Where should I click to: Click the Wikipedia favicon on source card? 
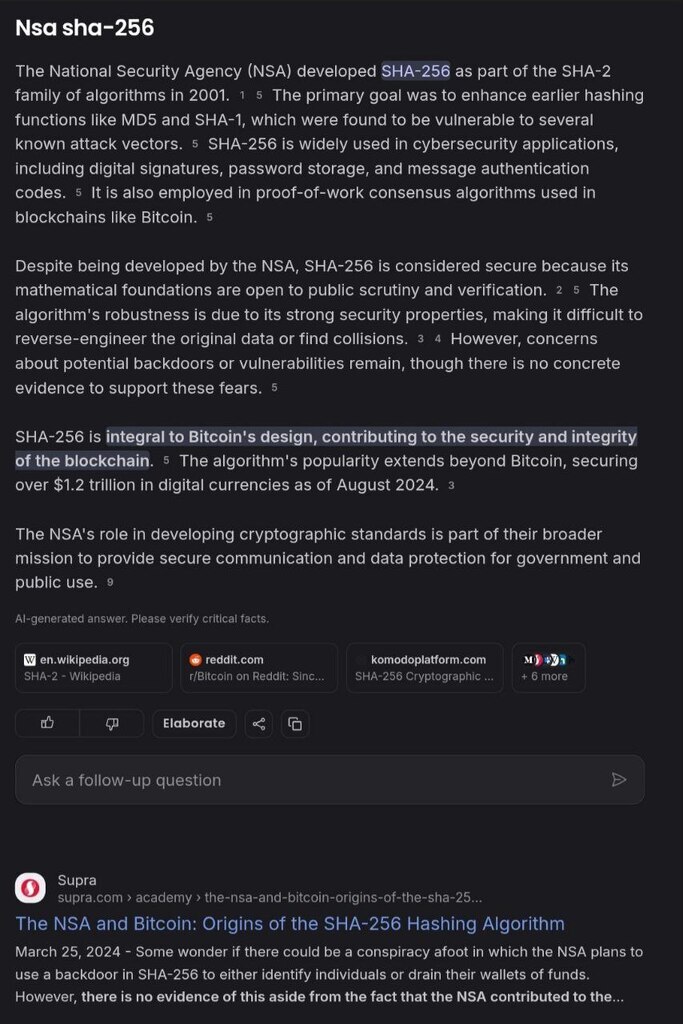[x=30, y=660]
